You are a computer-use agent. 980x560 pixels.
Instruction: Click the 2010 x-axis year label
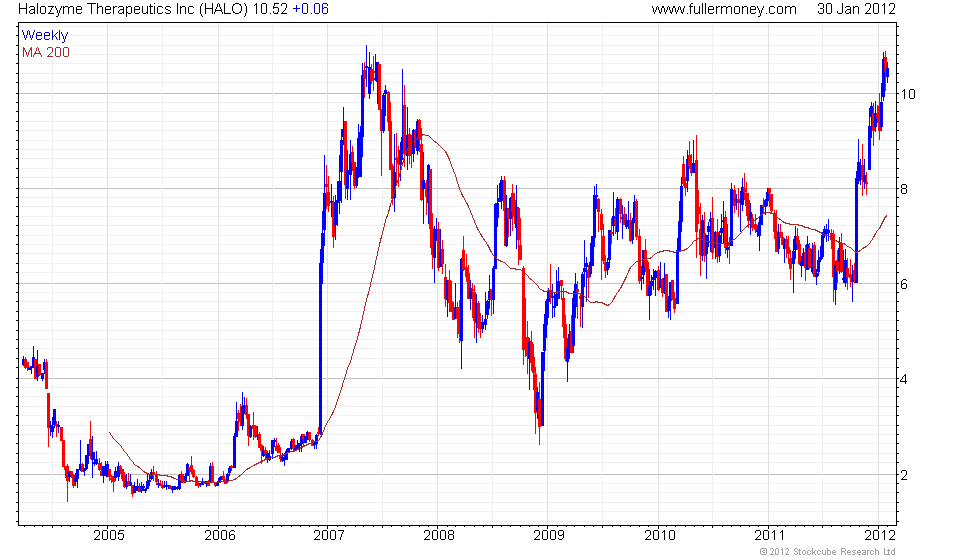(x=660, y=535)
